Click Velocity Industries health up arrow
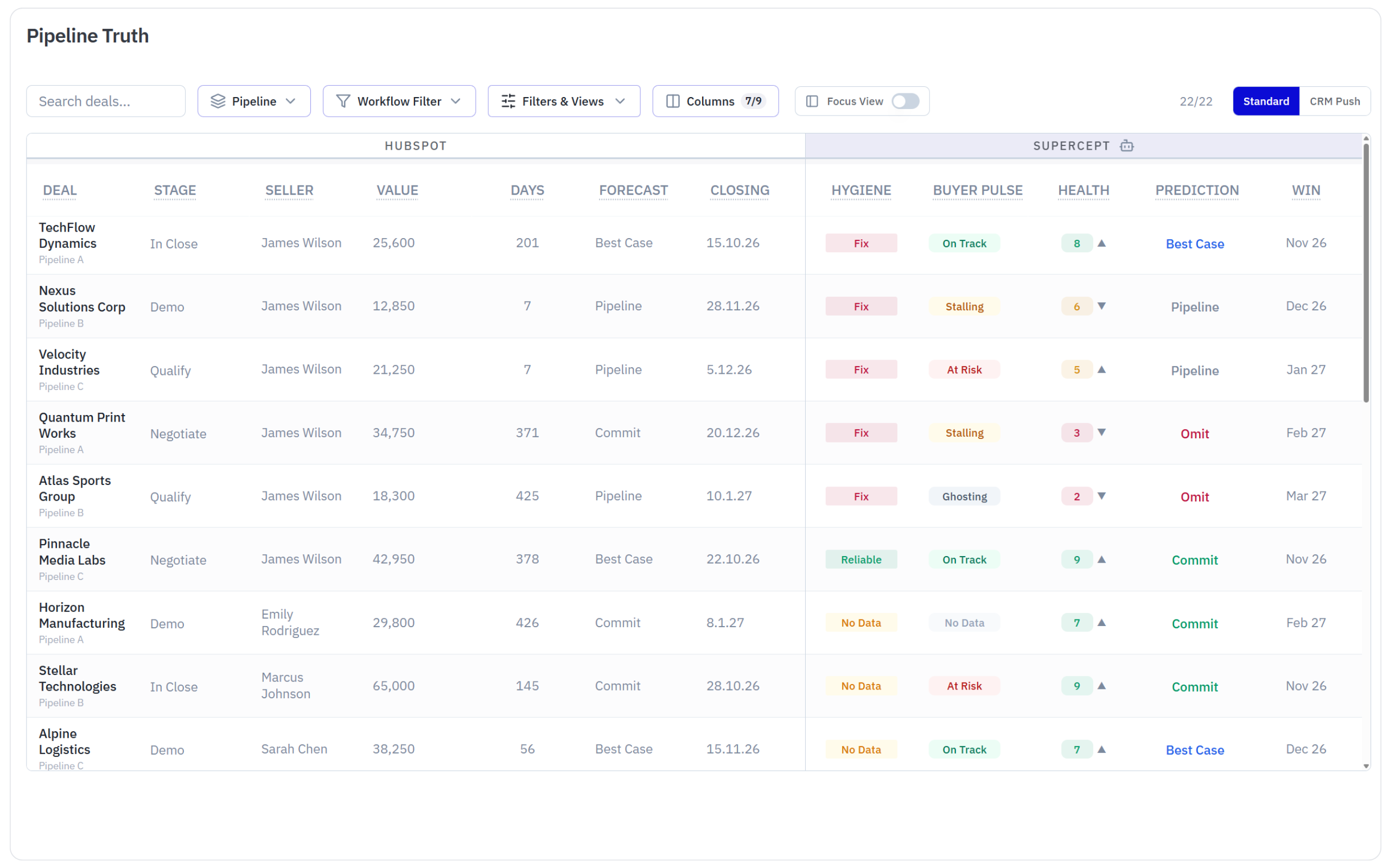 pyautogui.click(x=1101, y=369)
